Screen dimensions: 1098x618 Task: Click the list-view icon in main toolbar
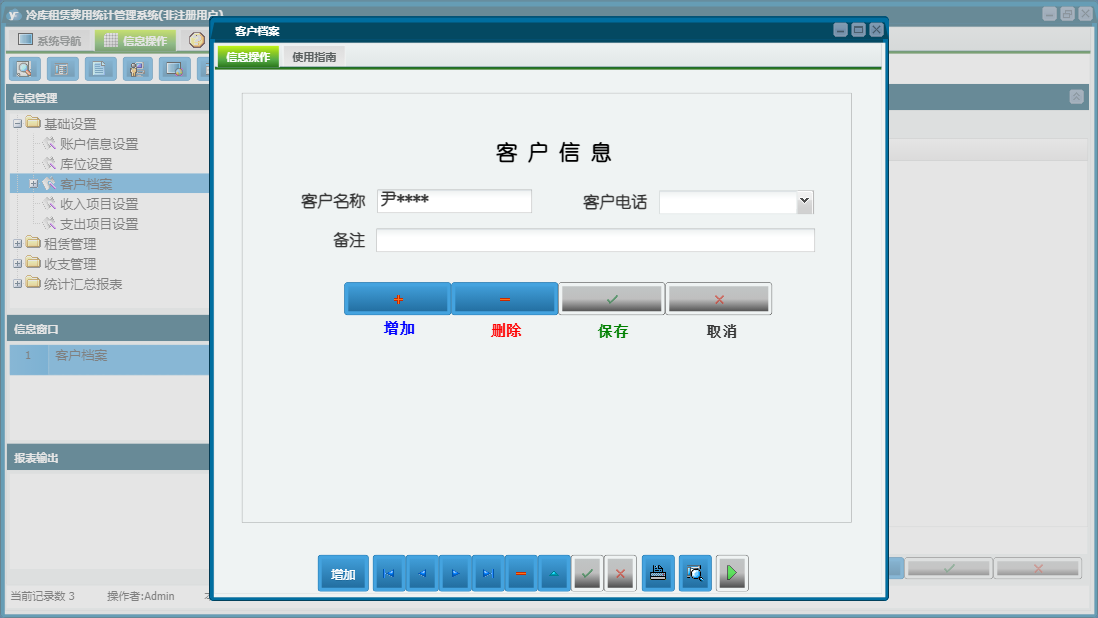pos(62,69)
